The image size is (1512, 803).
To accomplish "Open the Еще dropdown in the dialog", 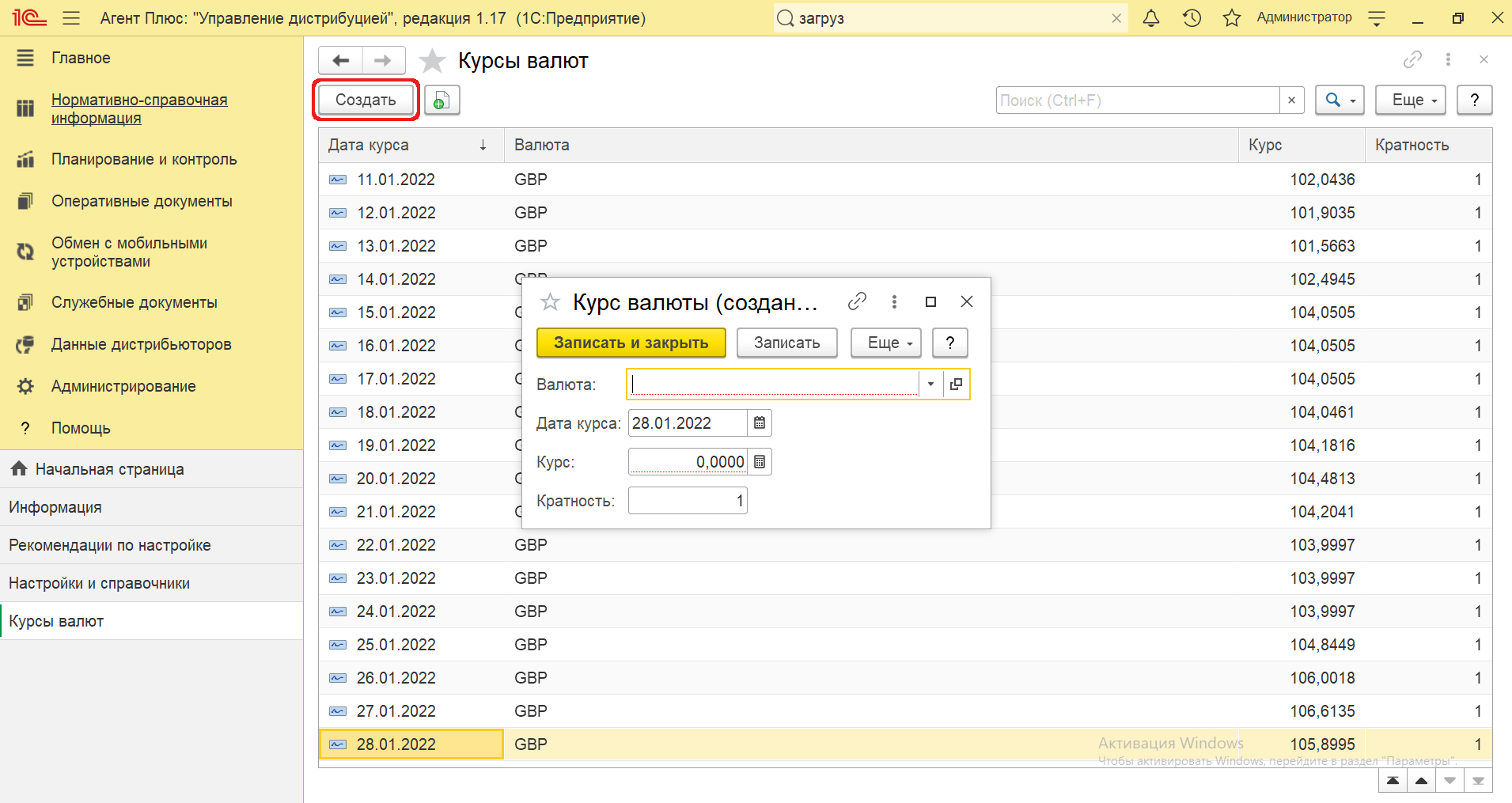I will (x=886, y=343).
